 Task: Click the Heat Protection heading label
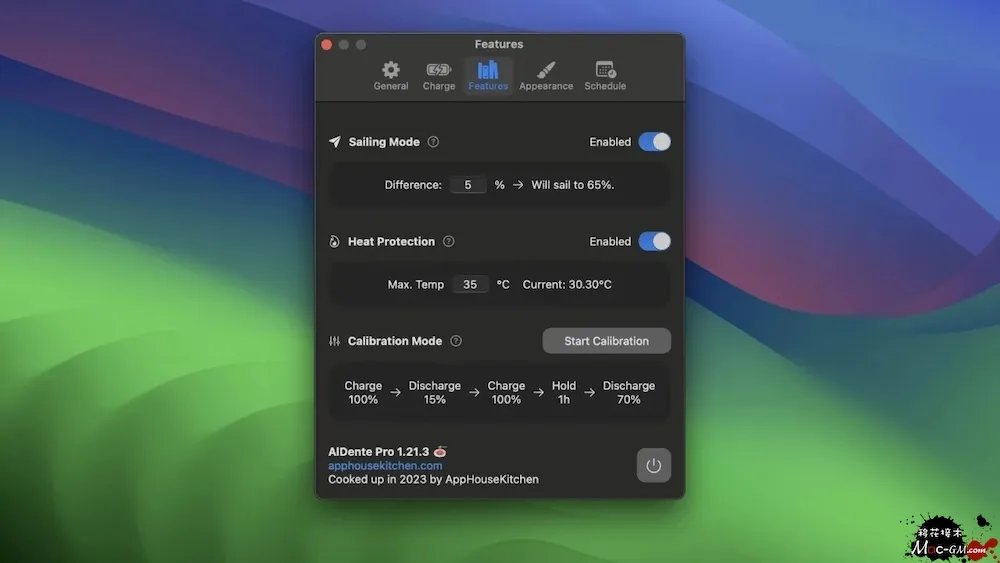(391, 241)
